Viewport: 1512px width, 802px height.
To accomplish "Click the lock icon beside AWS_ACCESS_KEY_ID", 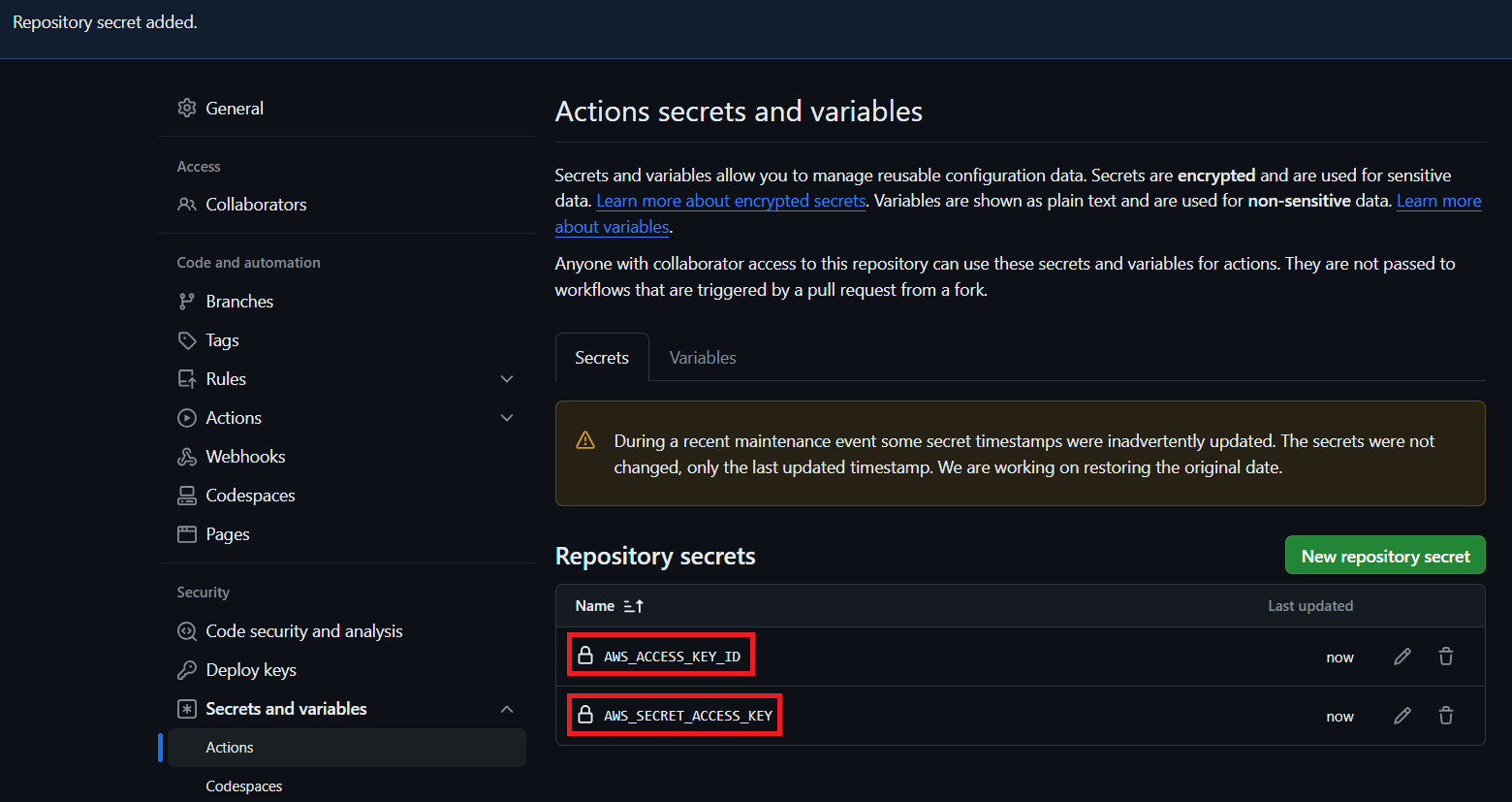I will (585, 657).
